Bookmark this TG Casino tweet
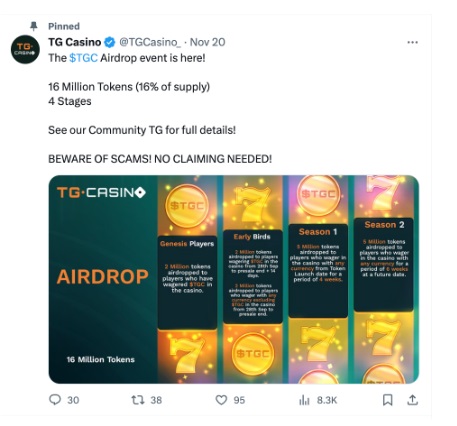 (x=387, y=400)
